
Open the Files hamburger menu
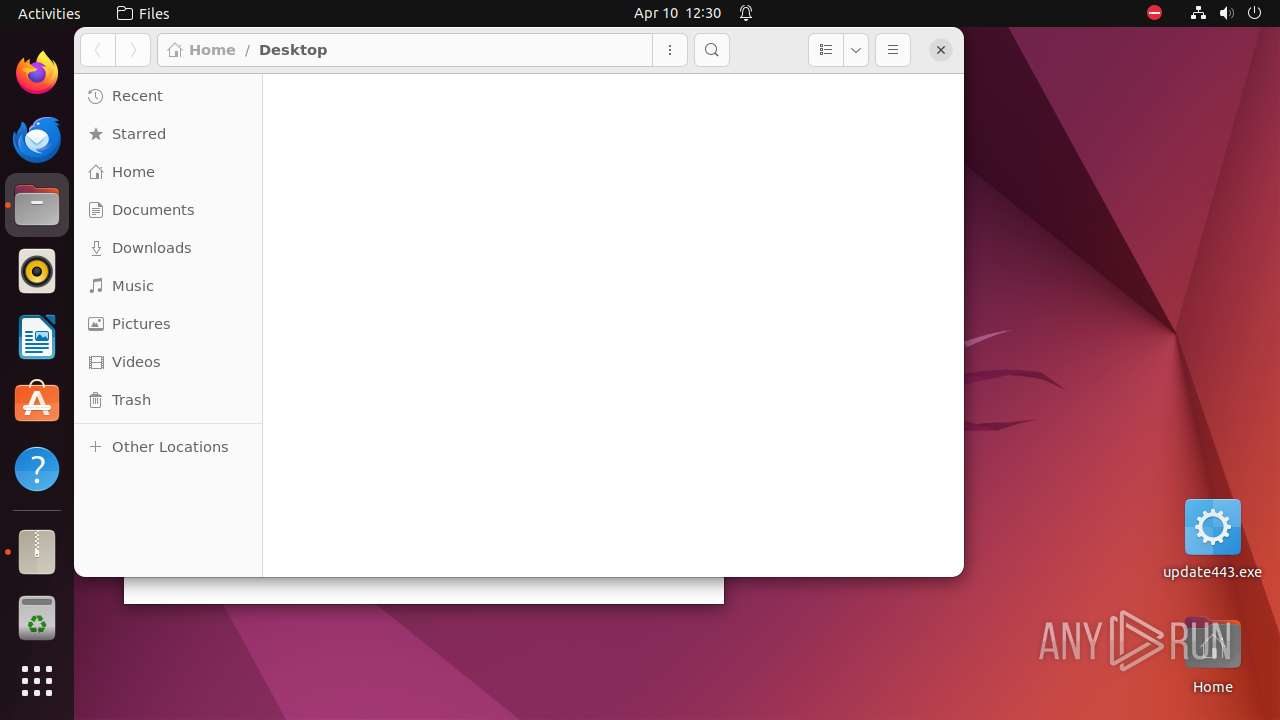pyautogui.click(x=893, y=50)
